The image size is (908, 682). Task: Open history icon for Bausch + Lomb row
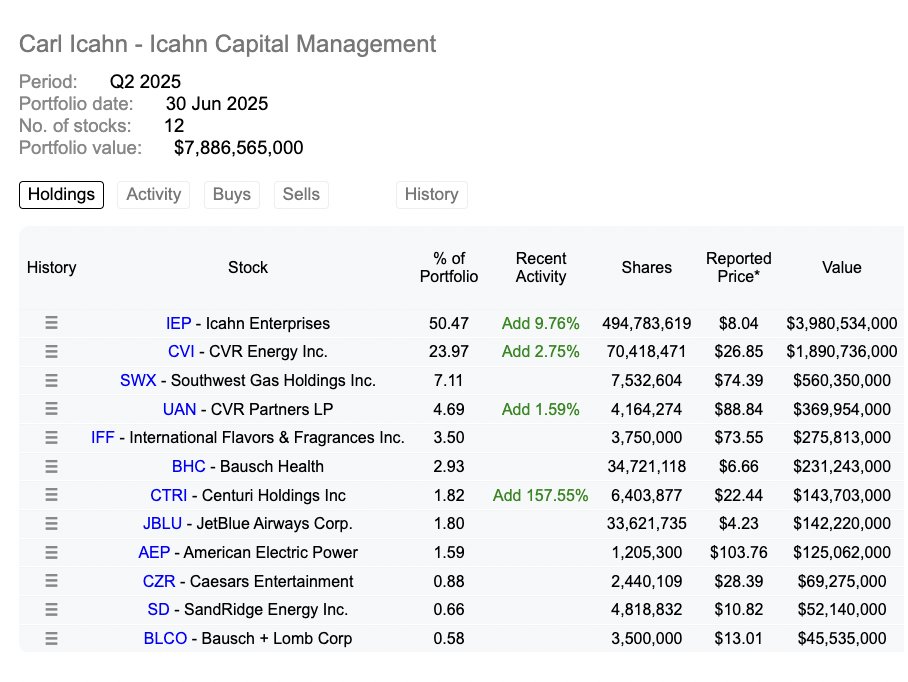pos(52,639)
